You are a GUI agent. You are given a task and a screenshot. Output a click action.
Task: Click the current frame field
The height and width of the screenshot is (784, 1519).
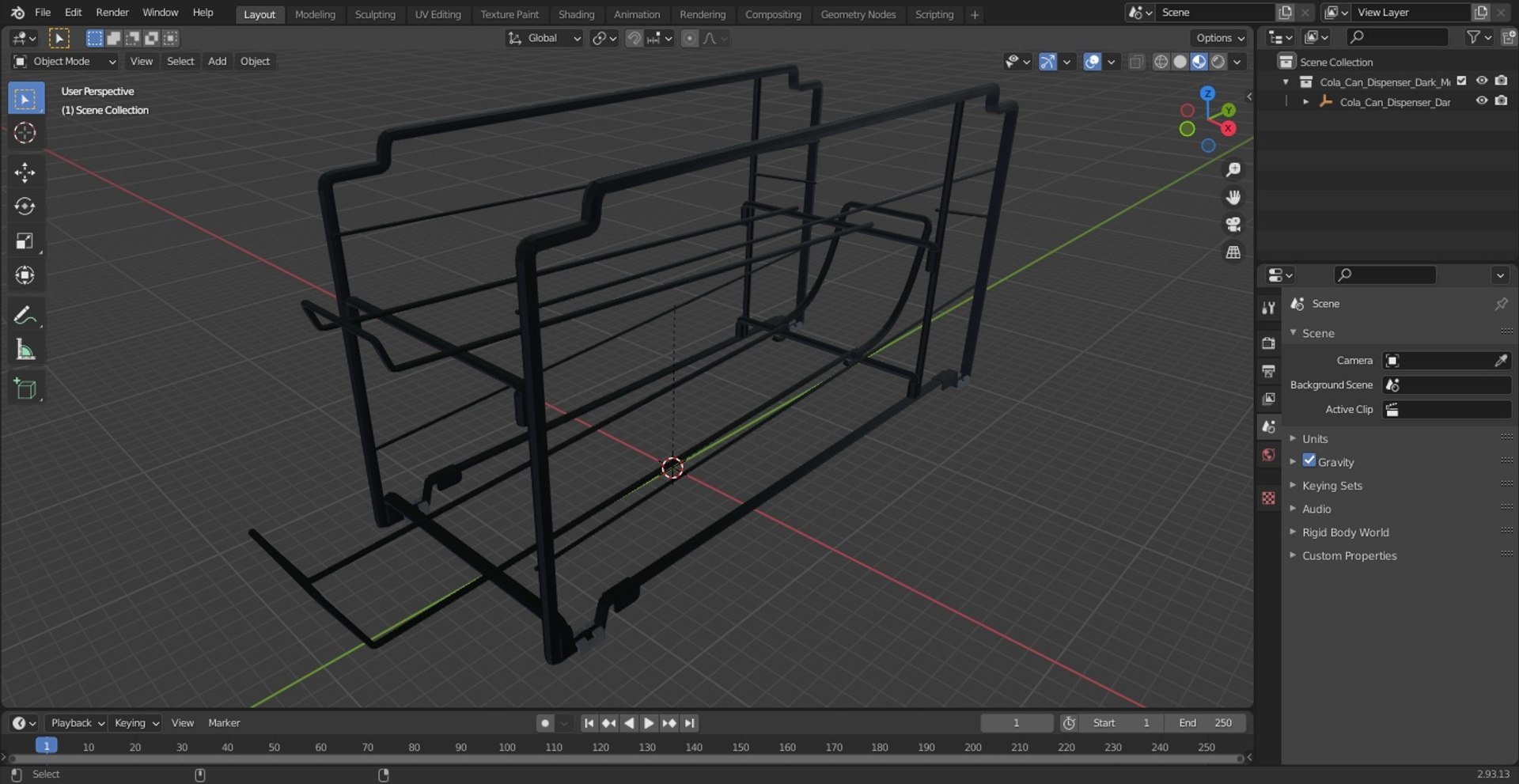[1017, 723]
